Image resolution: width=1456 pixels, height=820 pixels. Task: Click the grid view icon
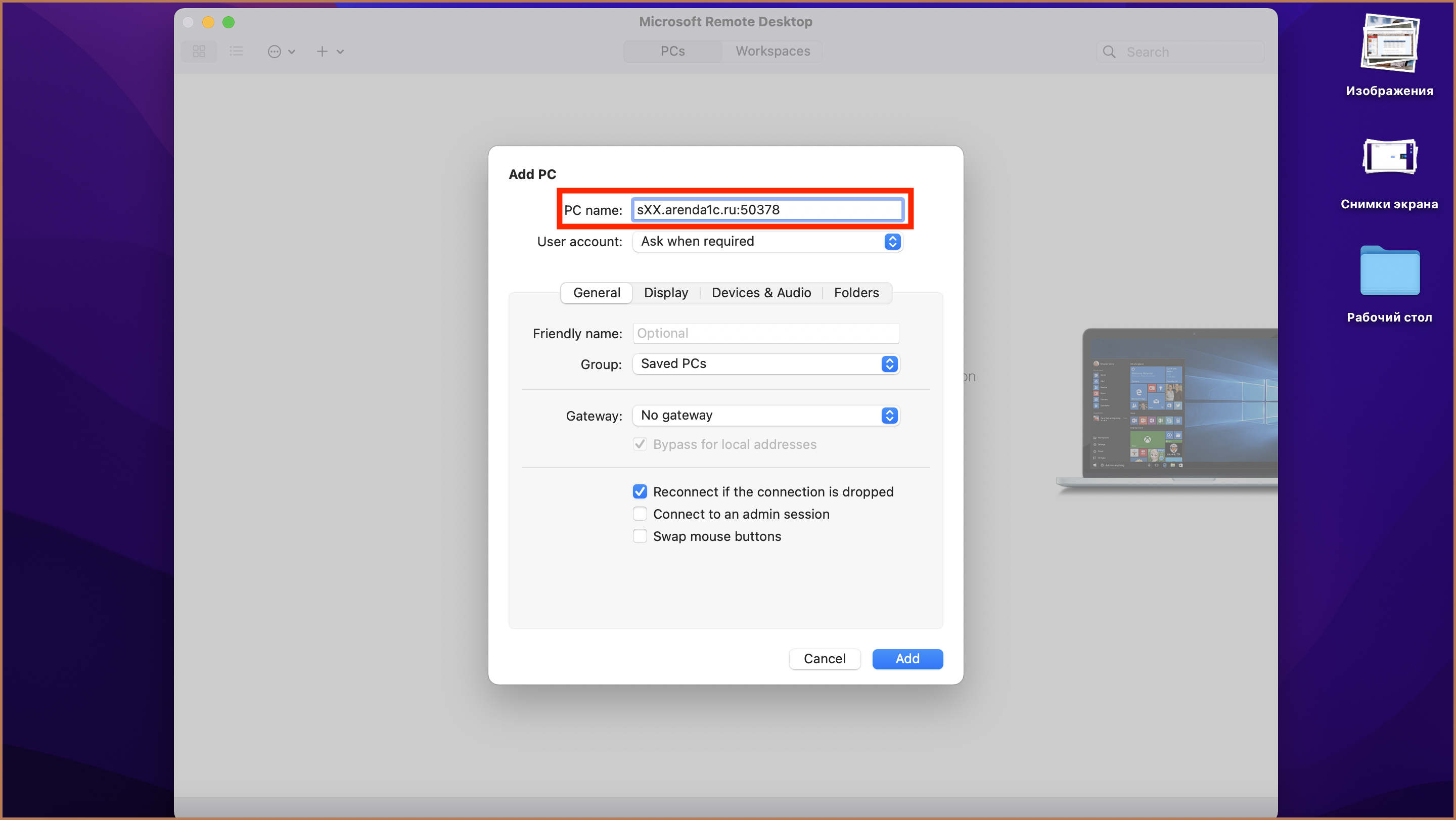[200, 51]
